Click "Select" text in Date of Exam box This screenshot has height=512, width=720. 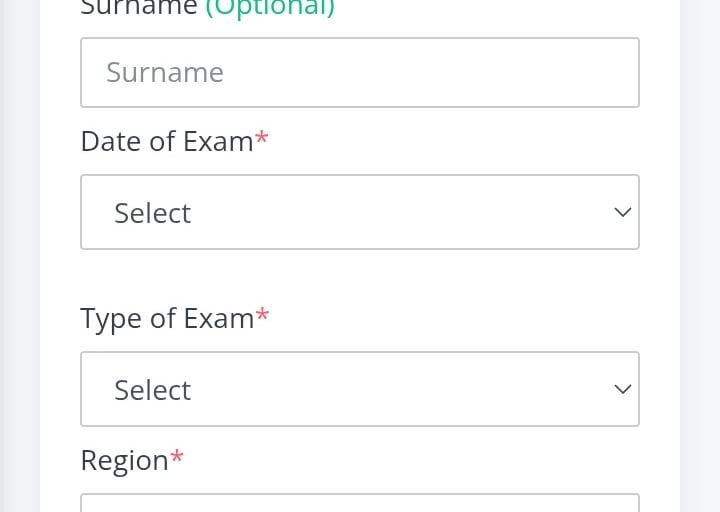pos(152,213)
